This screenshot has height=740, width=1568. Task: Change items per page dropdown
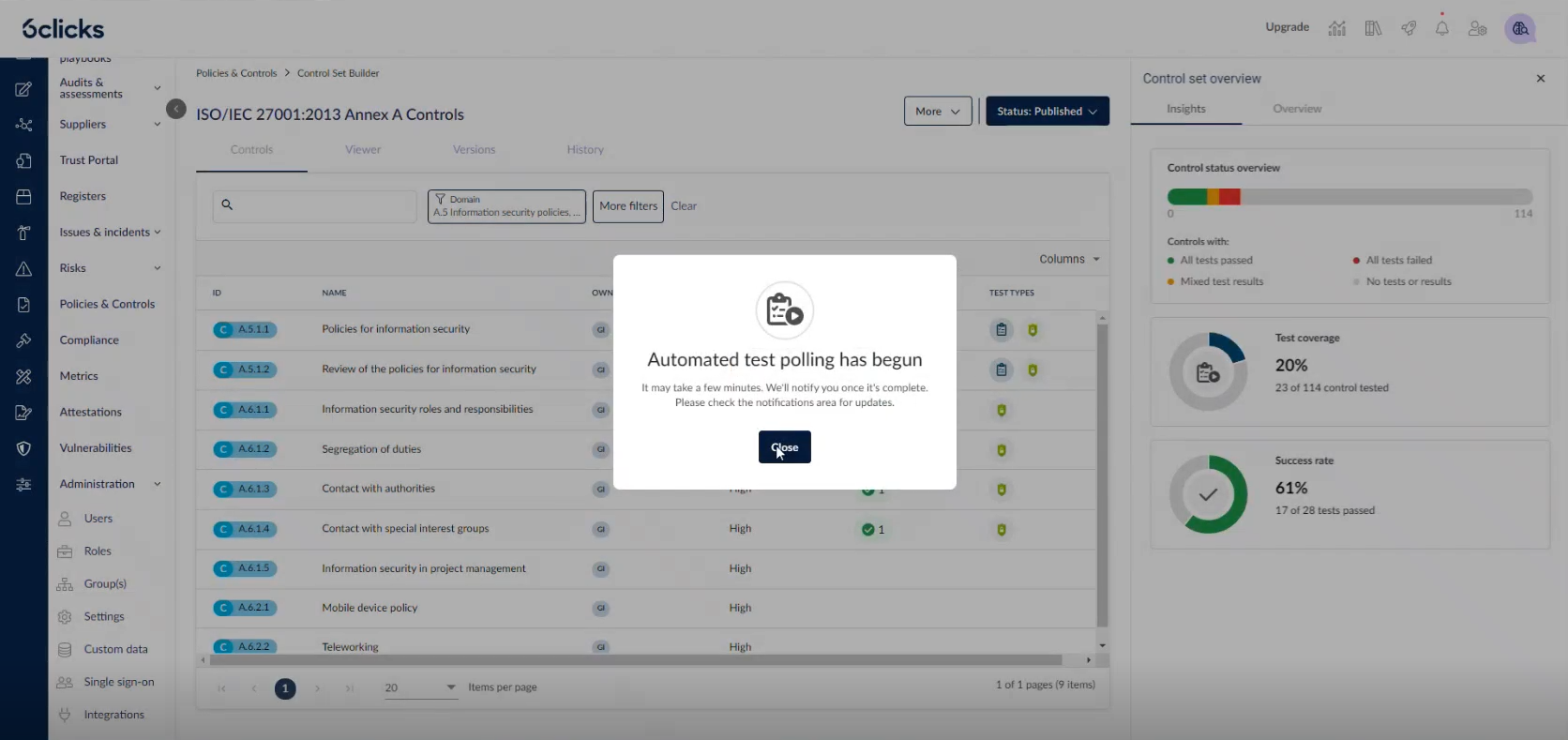pos(420,687)
